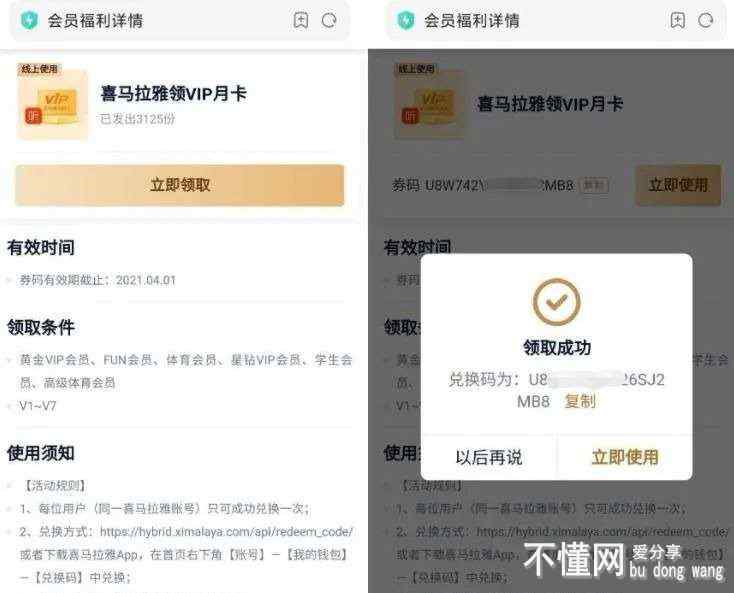The width and height of the screenshot is (734, 593).
Task: Tap the success checkmark icon in dialog
Action: pyautogui.click(x=557, y=302)
